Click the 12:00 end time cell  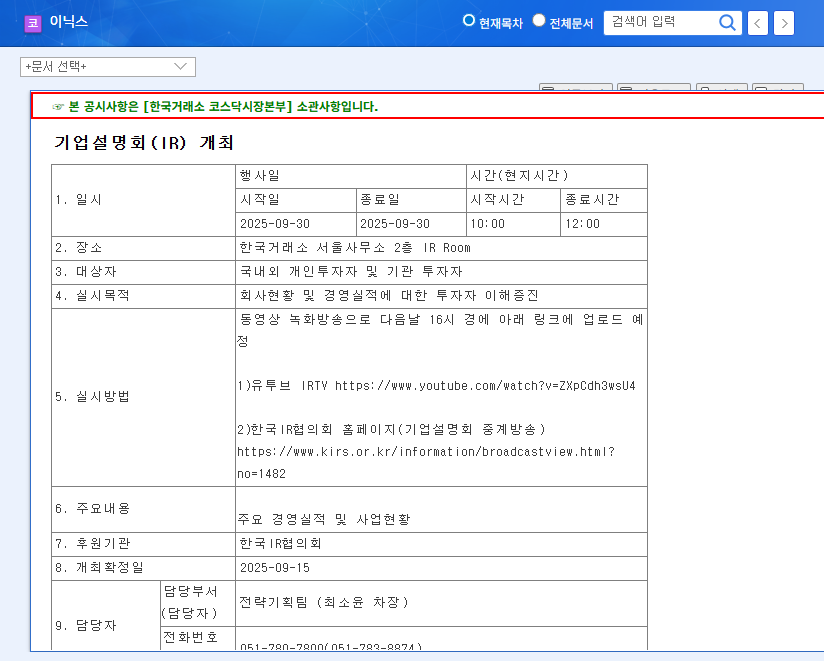coord(604,224)
